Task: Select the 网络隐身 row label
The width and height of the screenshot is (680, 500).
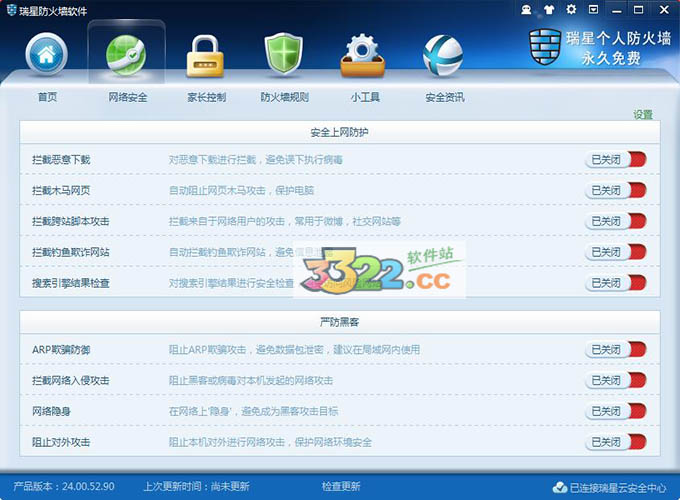Action: [x=51, y=411]
